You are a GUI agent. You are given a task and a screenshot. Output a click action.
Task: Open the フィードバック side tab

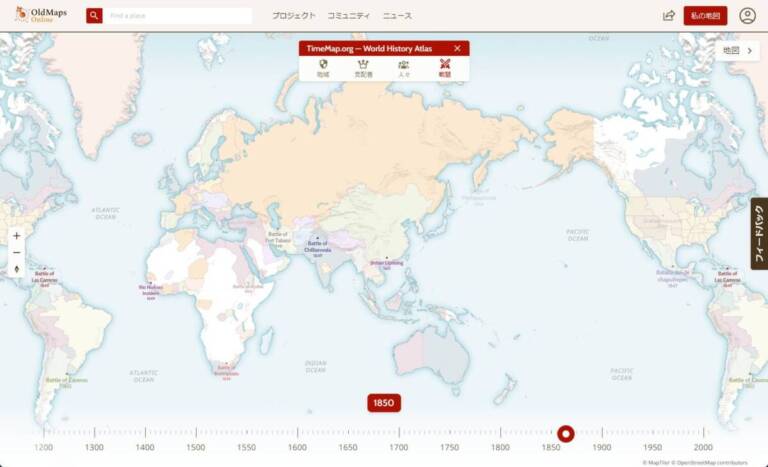pyautogui.click(x=759, y=234)
